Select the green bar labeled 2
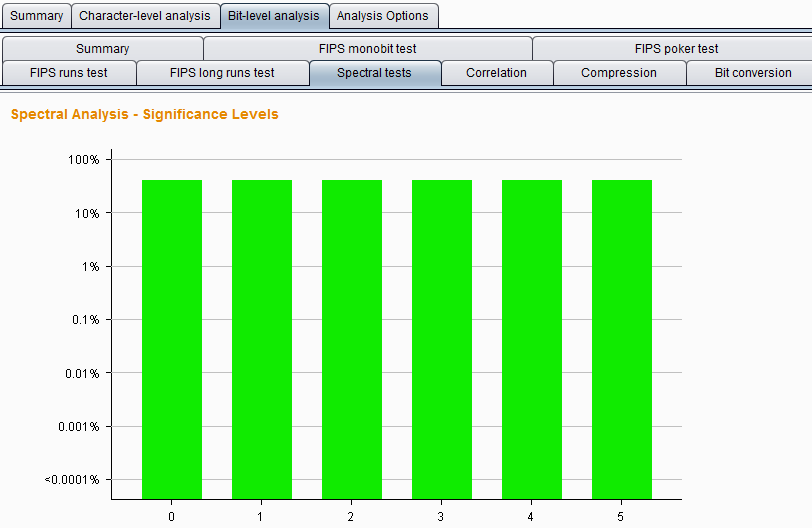 (352, 339)
